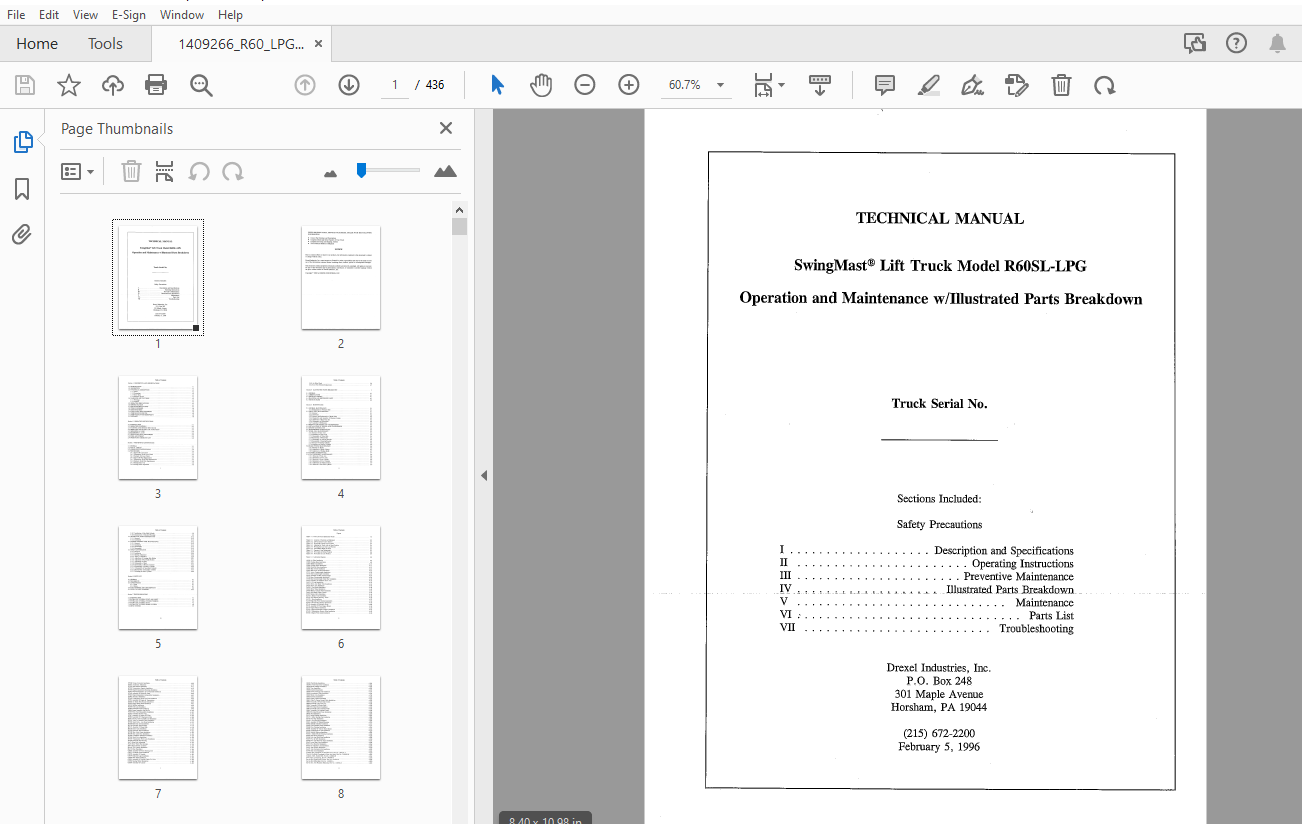Viewport: 1302px width, 824px height.
Task: Go to the previous page arrow
Action: click(x=305, y=85)
